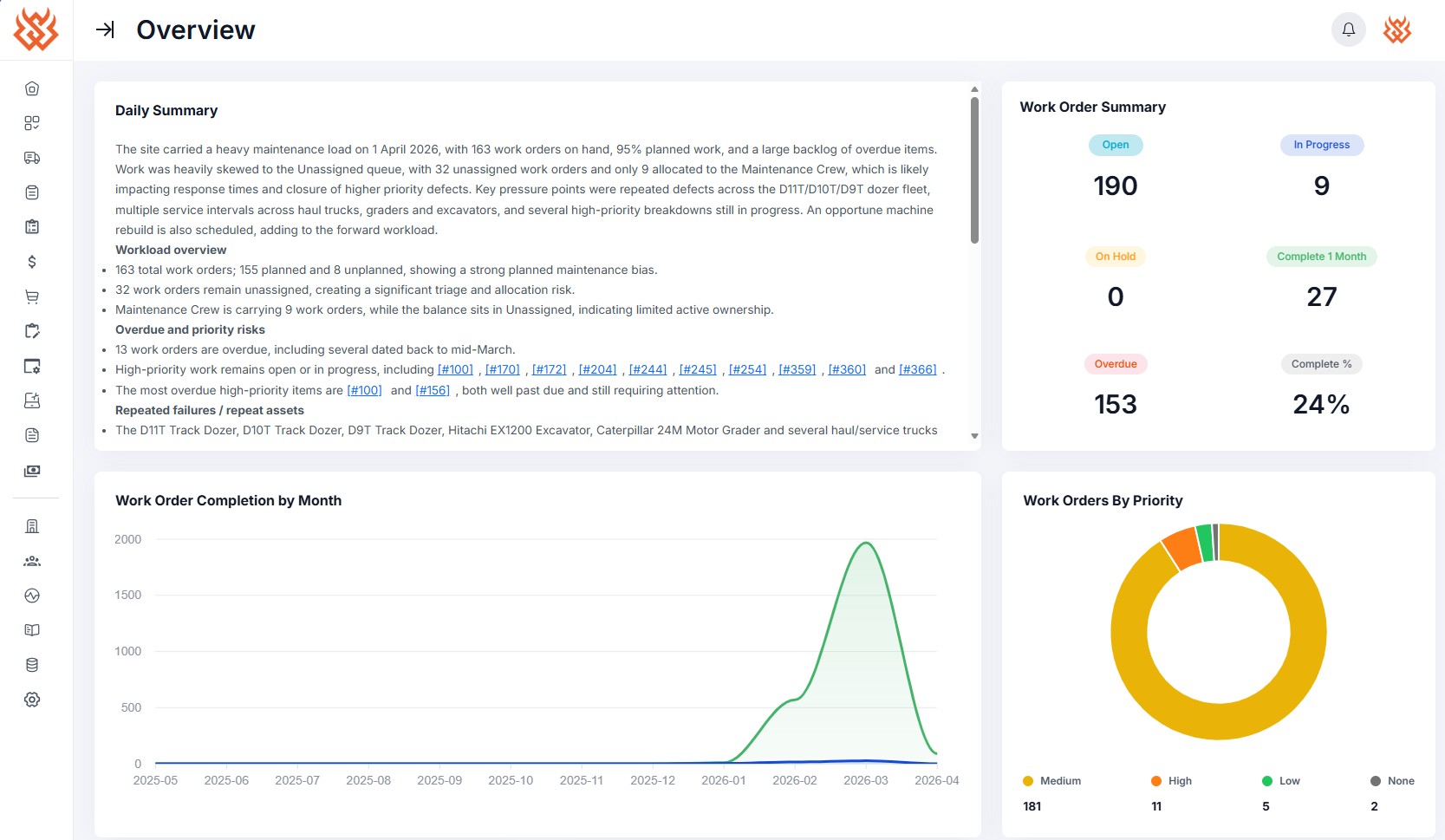This screenshot has height=840, width=1445.
Task: Open the open-book sidebar icon
Action: [x=32, y=630]
